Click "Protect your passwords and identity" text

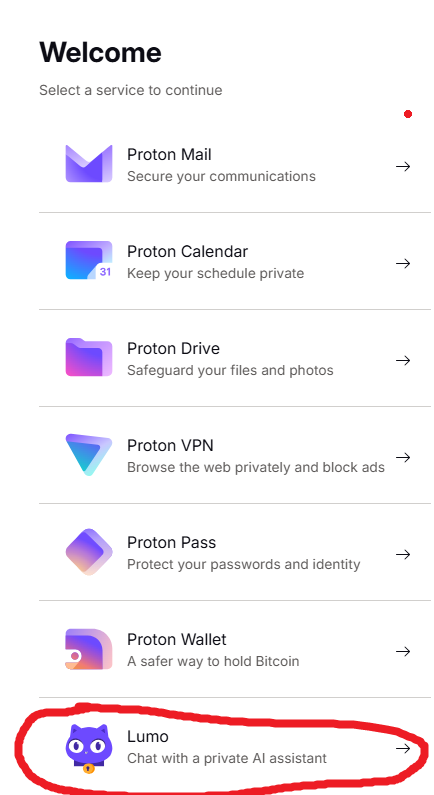tap(244, 564)
